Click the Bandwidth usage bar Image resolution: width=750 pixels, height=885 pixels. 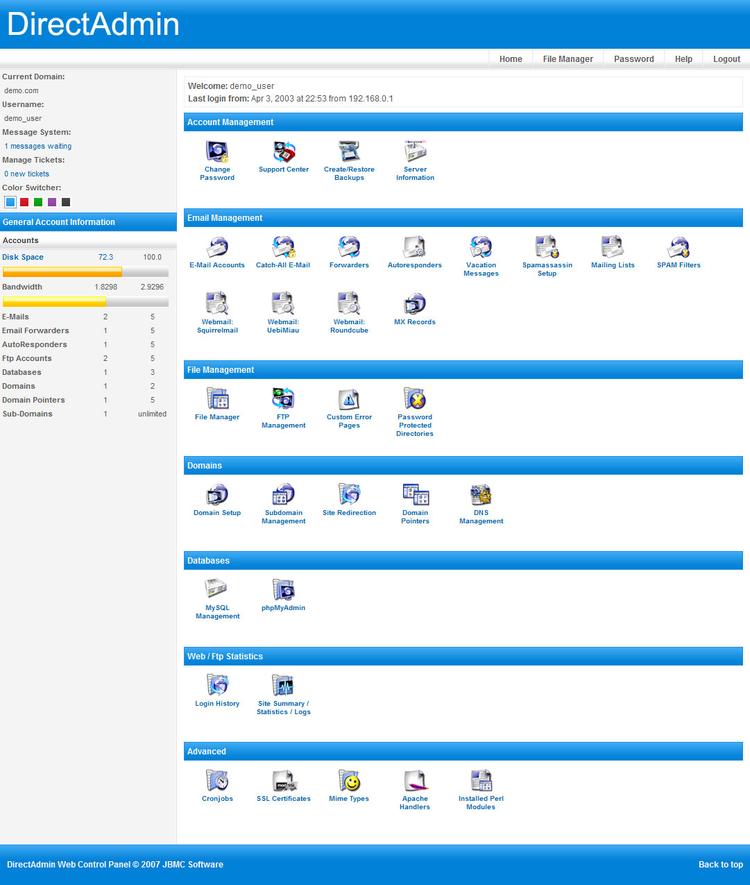point(85,302)
